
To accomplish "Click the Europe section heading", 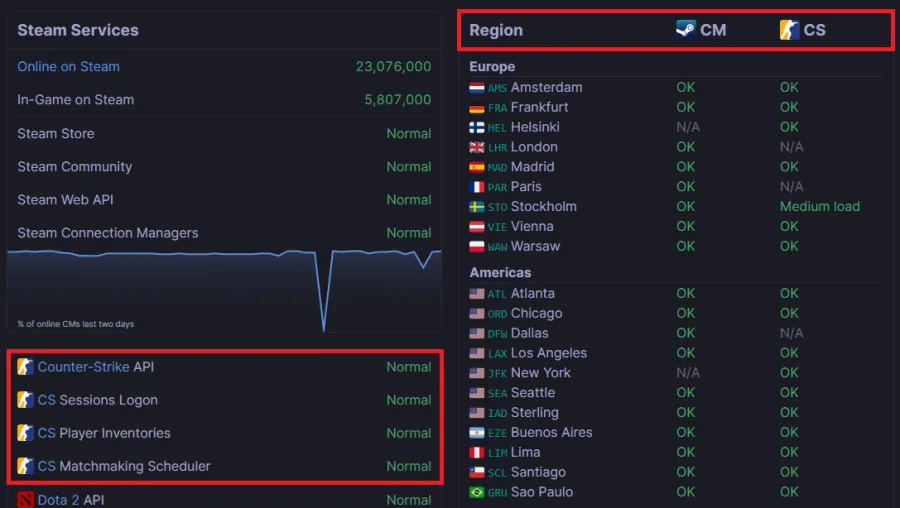I will (492, 67).
